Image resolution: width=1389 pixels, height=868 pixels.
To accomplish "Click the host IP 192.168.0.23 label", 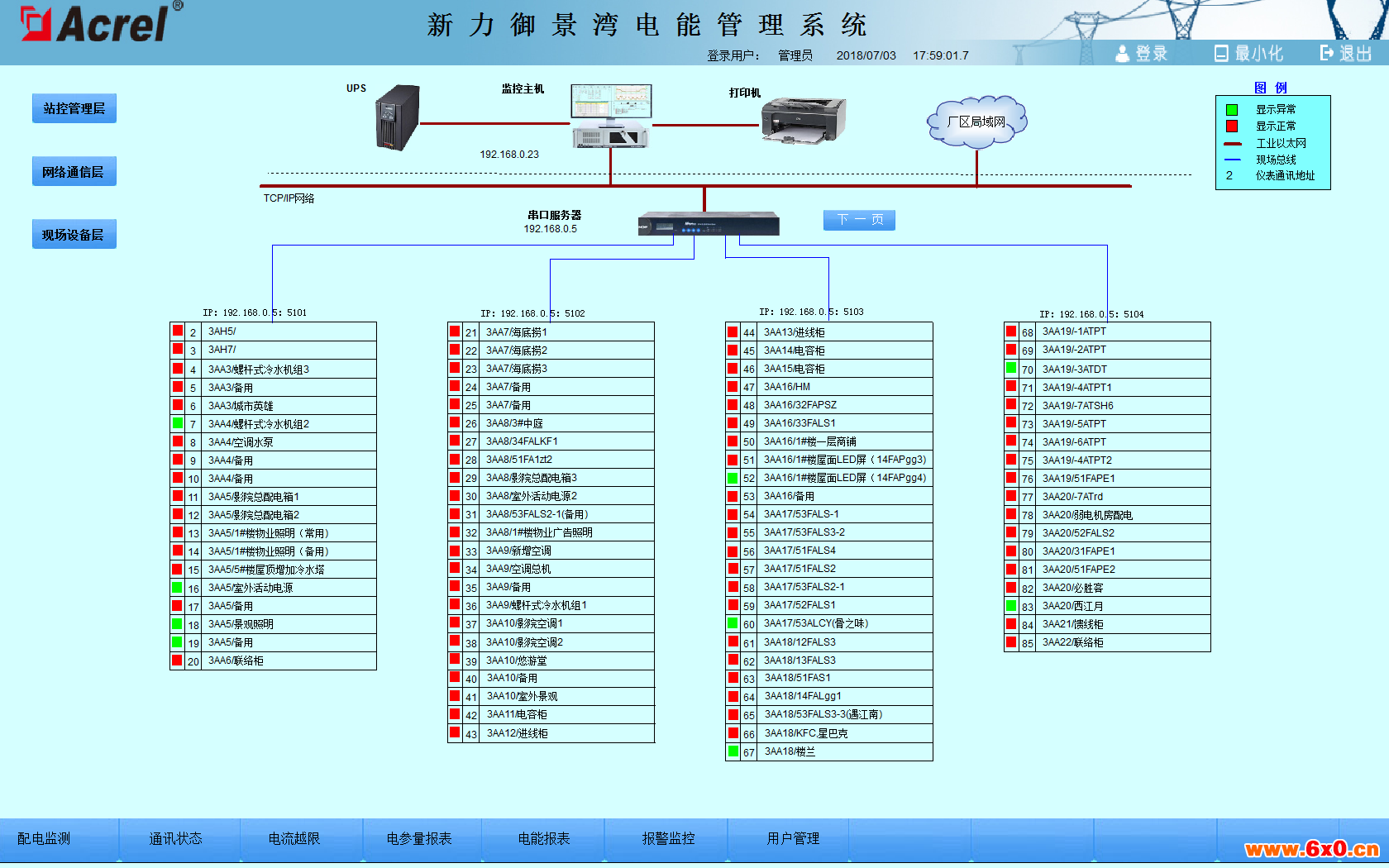I will 509,155.
